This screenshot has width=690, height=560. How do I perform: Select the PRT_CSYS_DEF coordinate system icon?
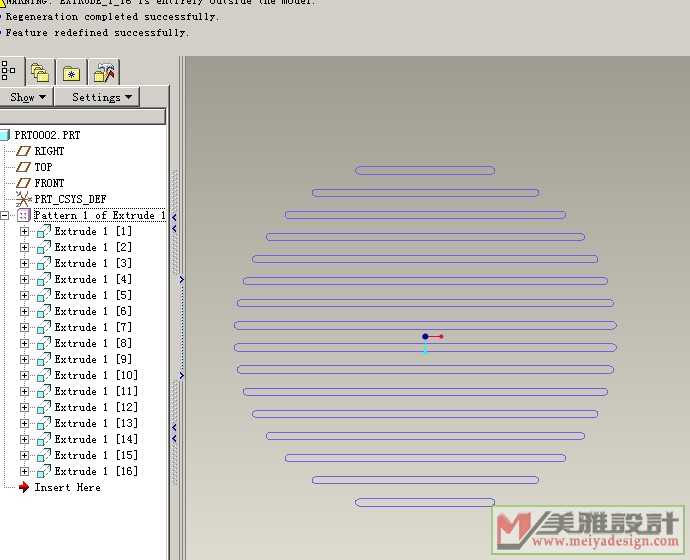point(24,199)
